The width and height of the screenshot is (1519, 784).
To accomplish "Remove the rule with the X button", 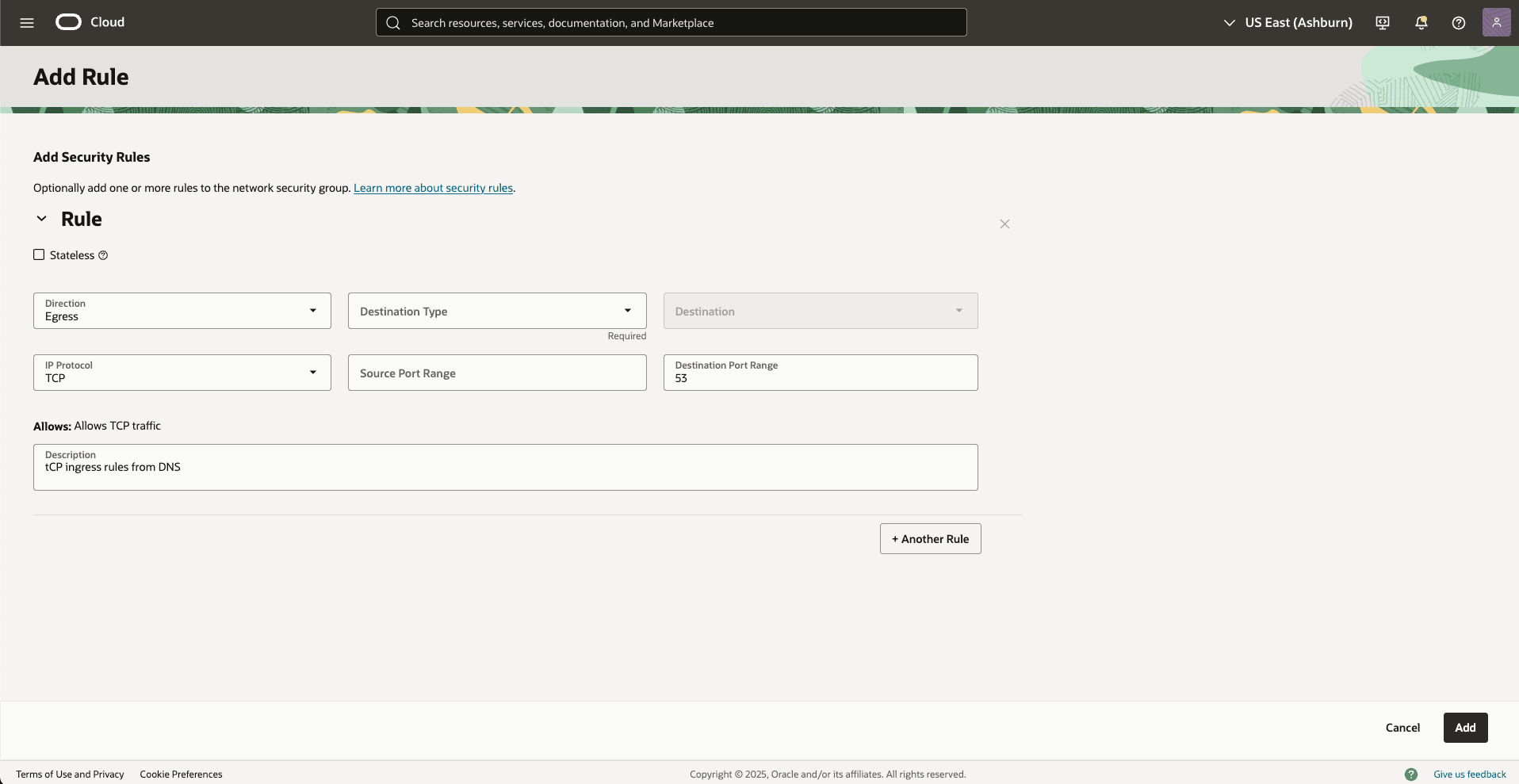I will pyautogui.click(x=1004, y=224).
